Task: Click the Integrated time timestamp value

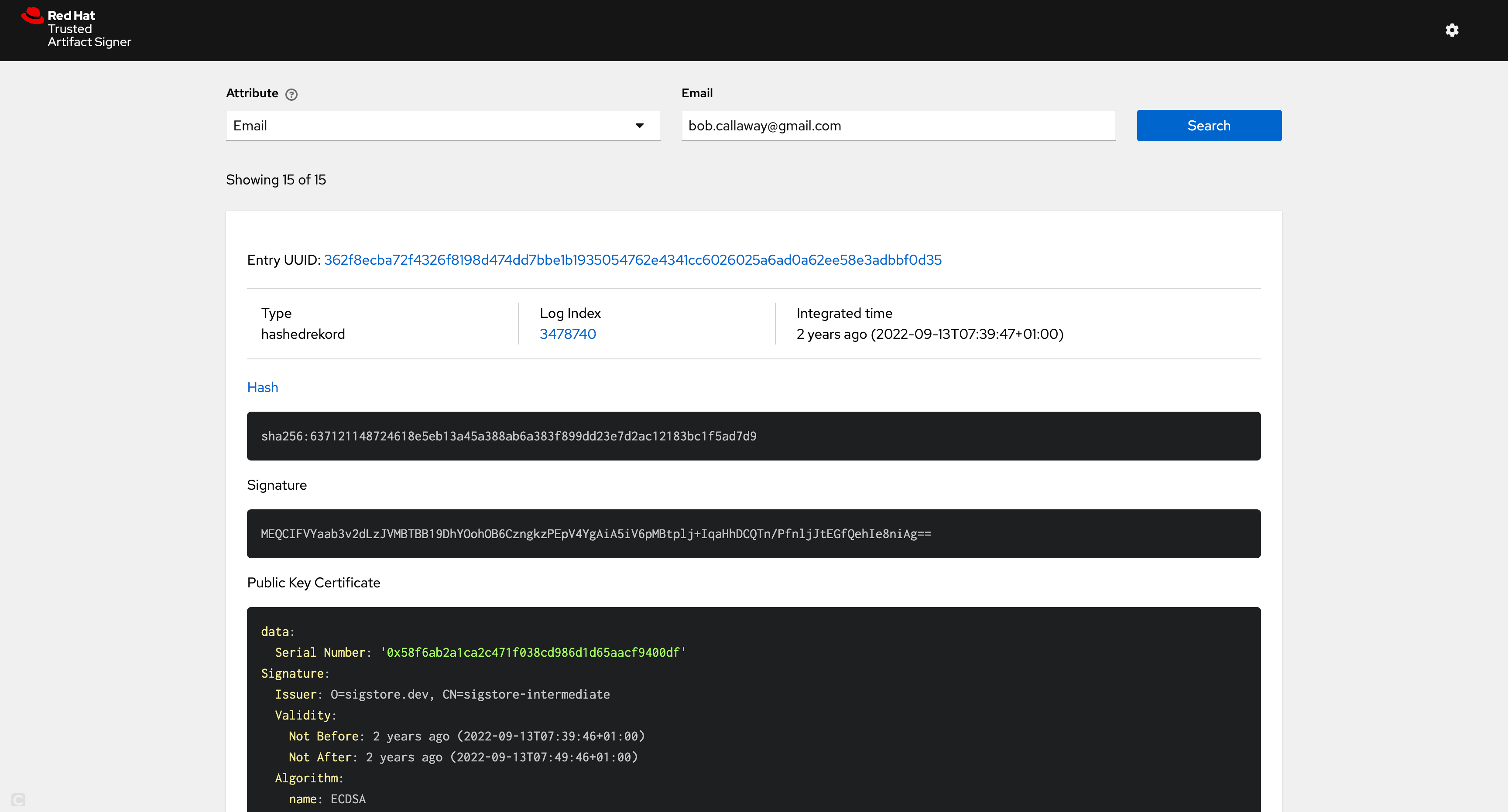Action: (x=929, y=334)
